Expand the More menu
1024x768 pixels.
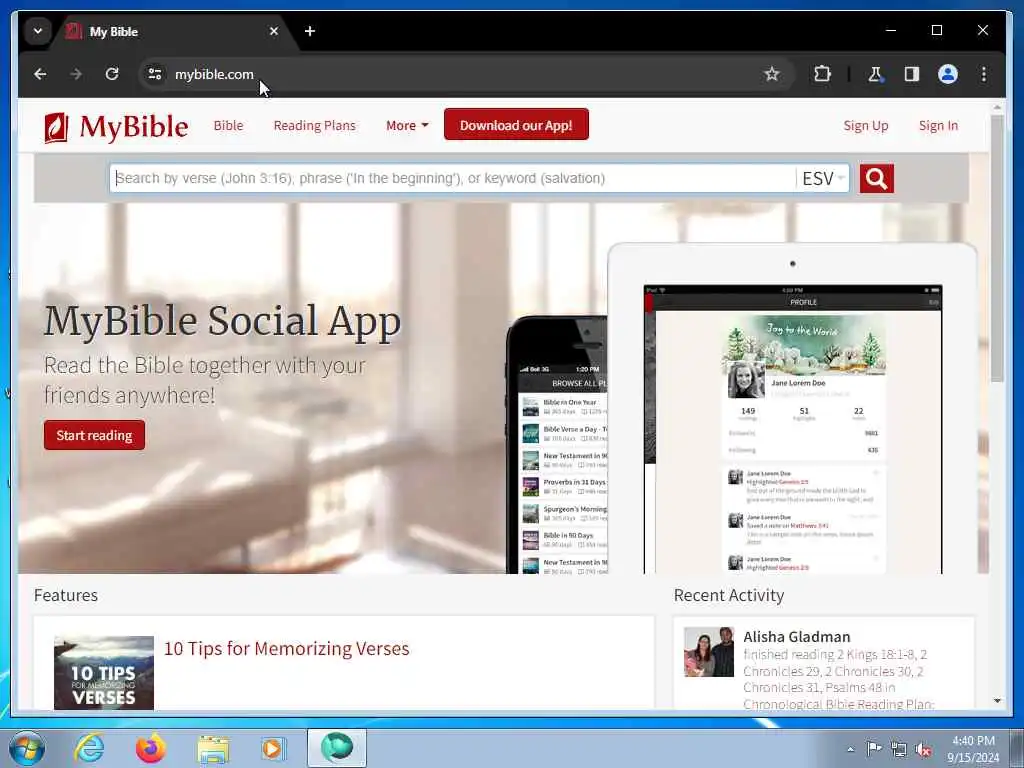(x=407, y=125)
